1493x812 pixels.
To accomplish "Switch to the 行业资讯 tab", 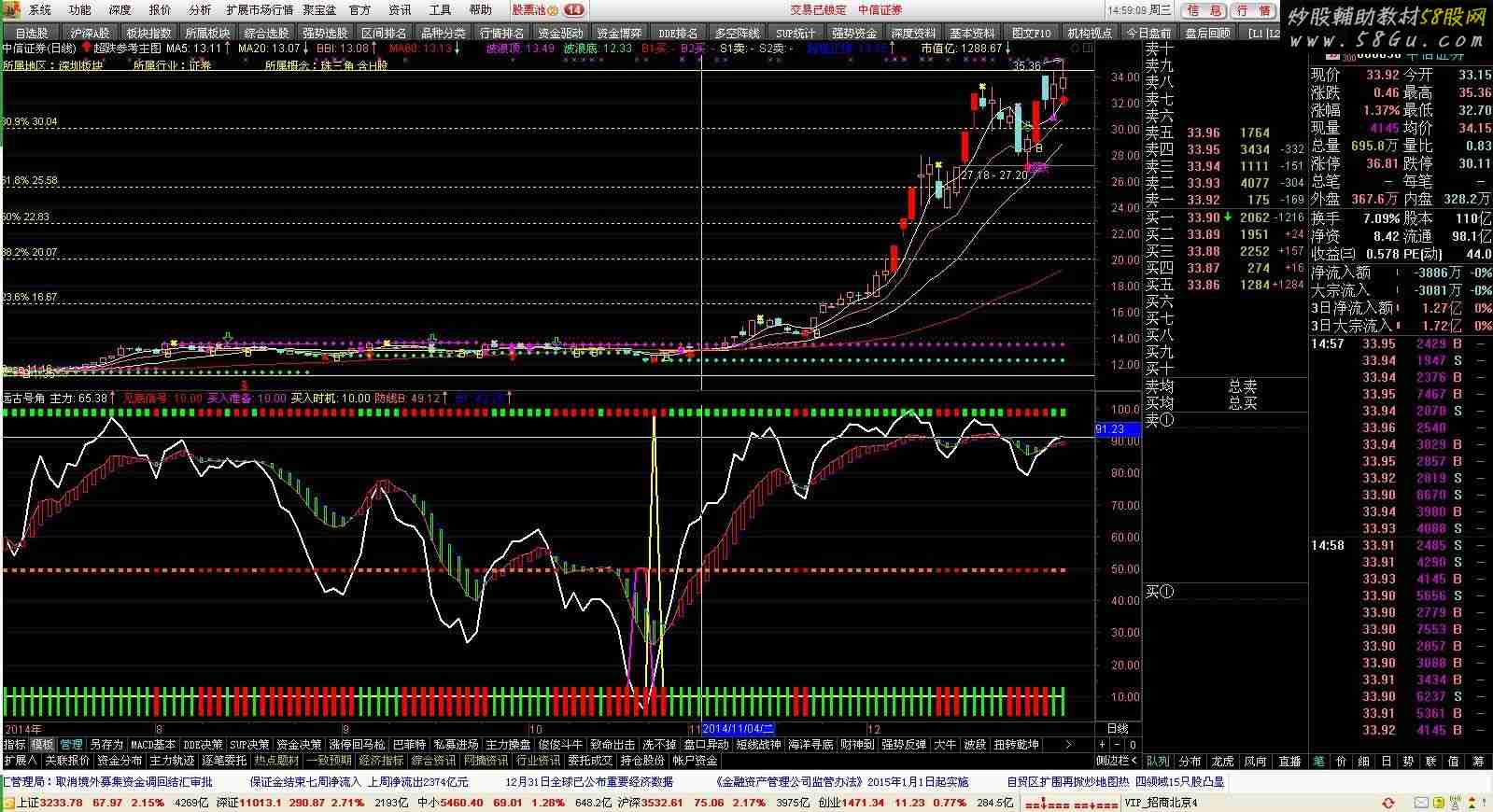I will [539, 761].
